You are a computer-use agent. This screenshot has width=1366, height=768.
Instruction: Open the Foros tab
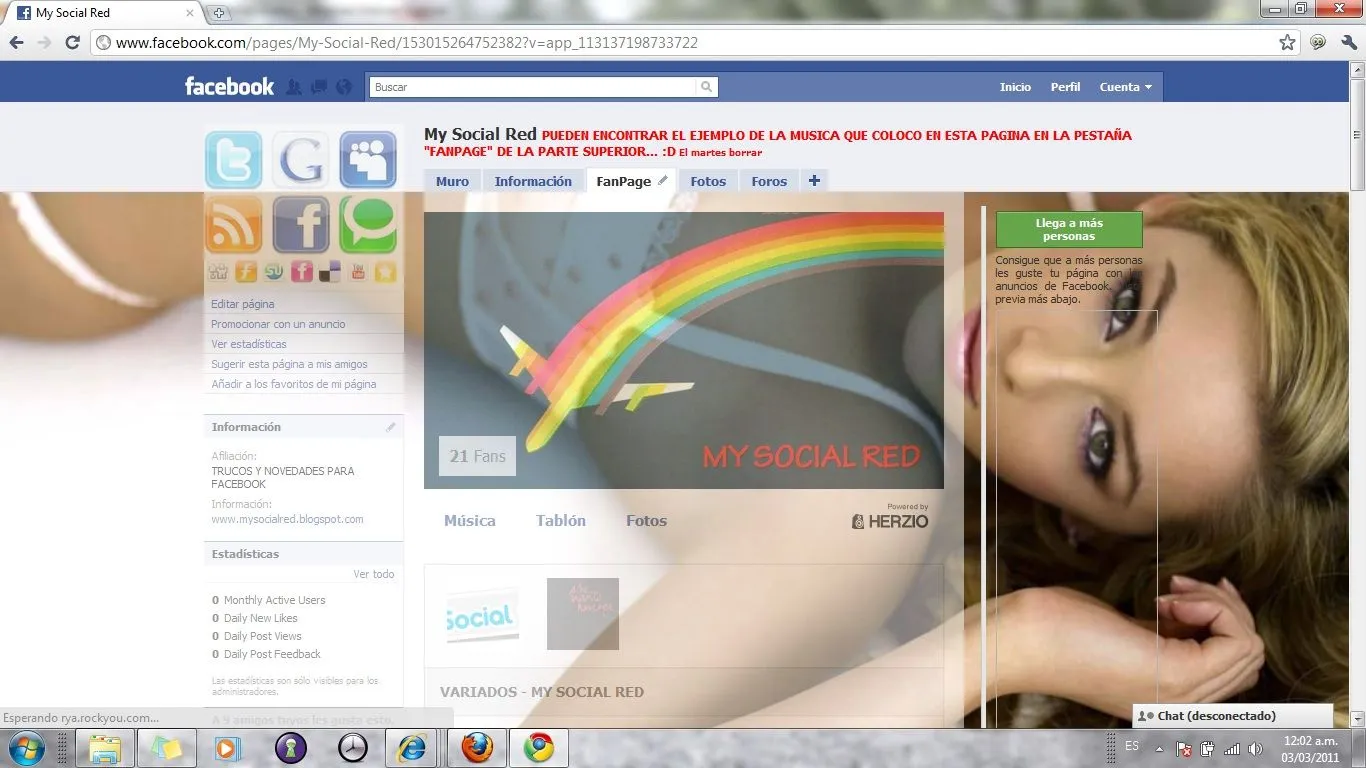coord(769,181)
